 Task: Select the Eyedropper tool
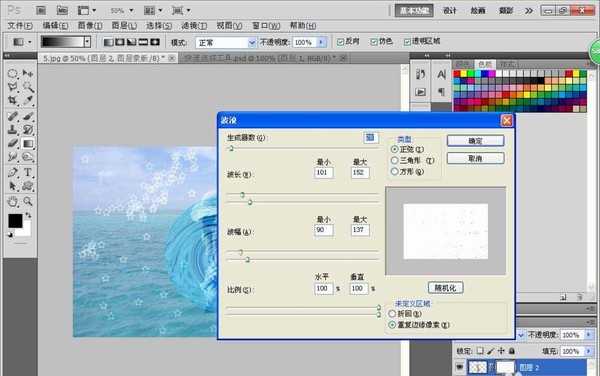(x=28, y=100)
